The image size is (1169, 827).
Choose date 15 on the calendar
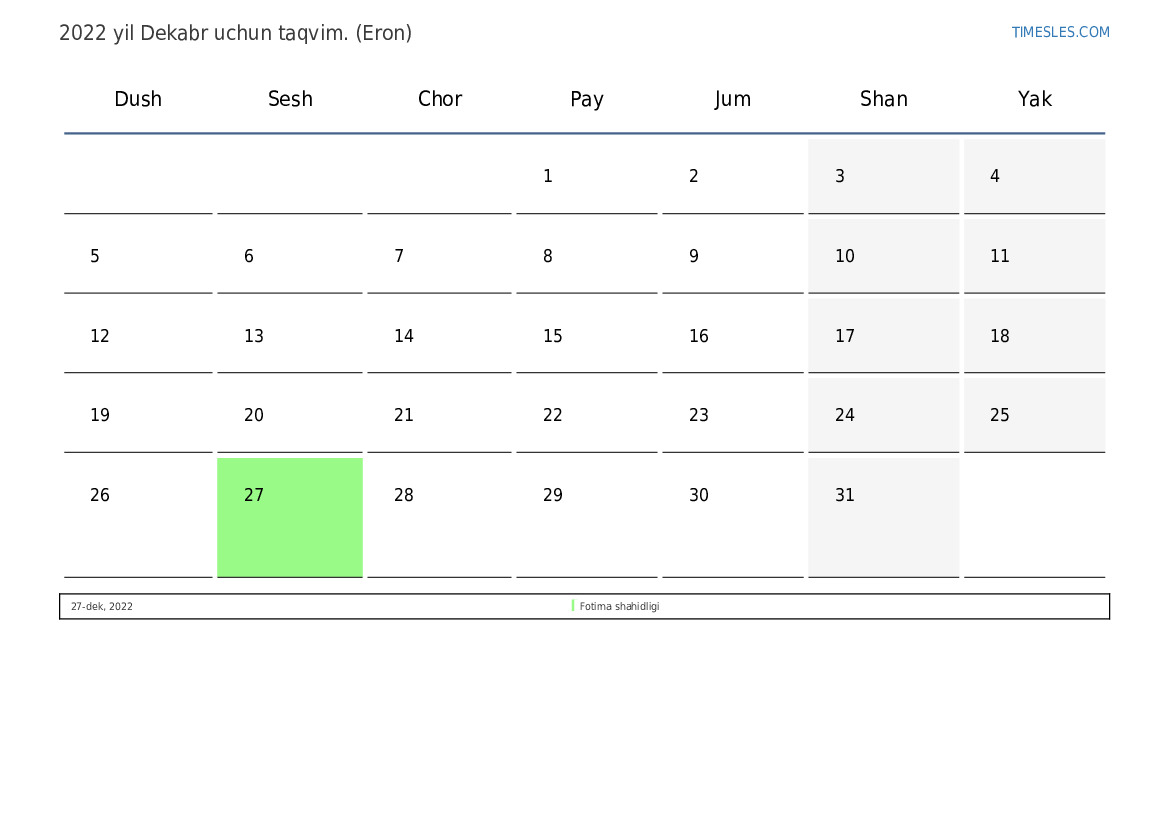[x=553, y=336]
